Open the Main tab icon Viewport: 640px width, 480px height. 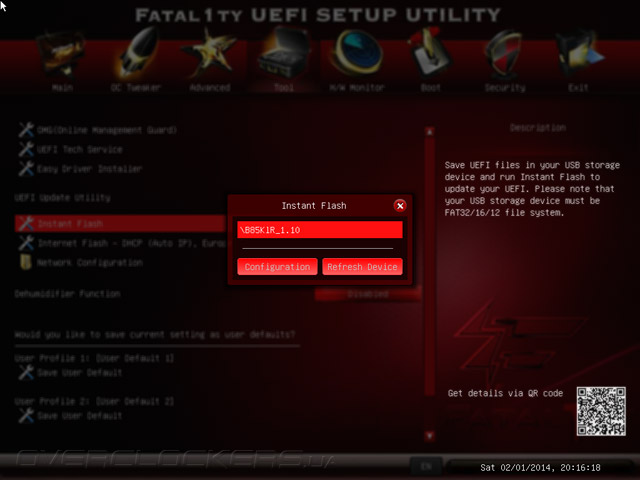61,55
